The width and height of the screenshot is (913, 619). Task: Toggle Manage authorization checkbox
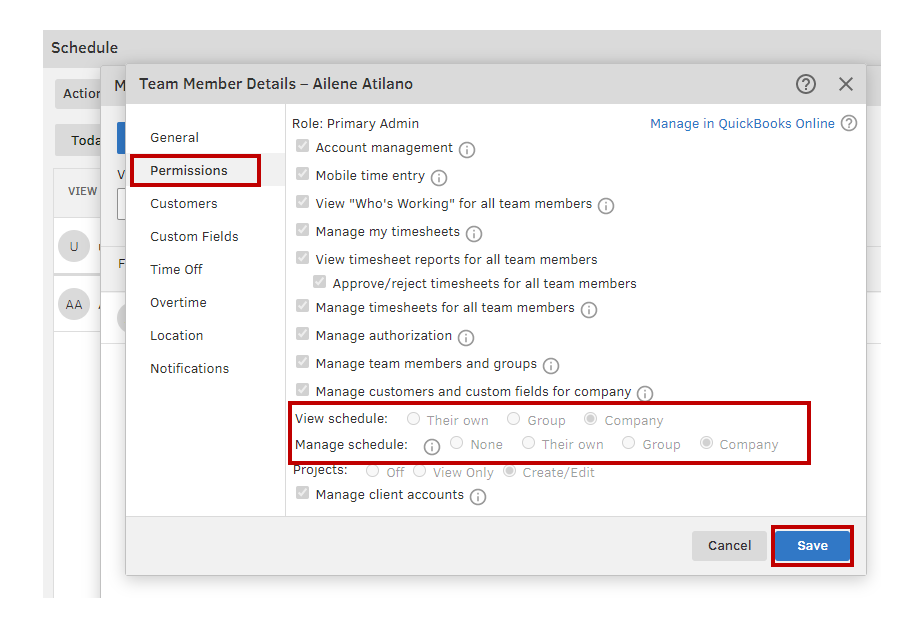[x=302, y=333]
